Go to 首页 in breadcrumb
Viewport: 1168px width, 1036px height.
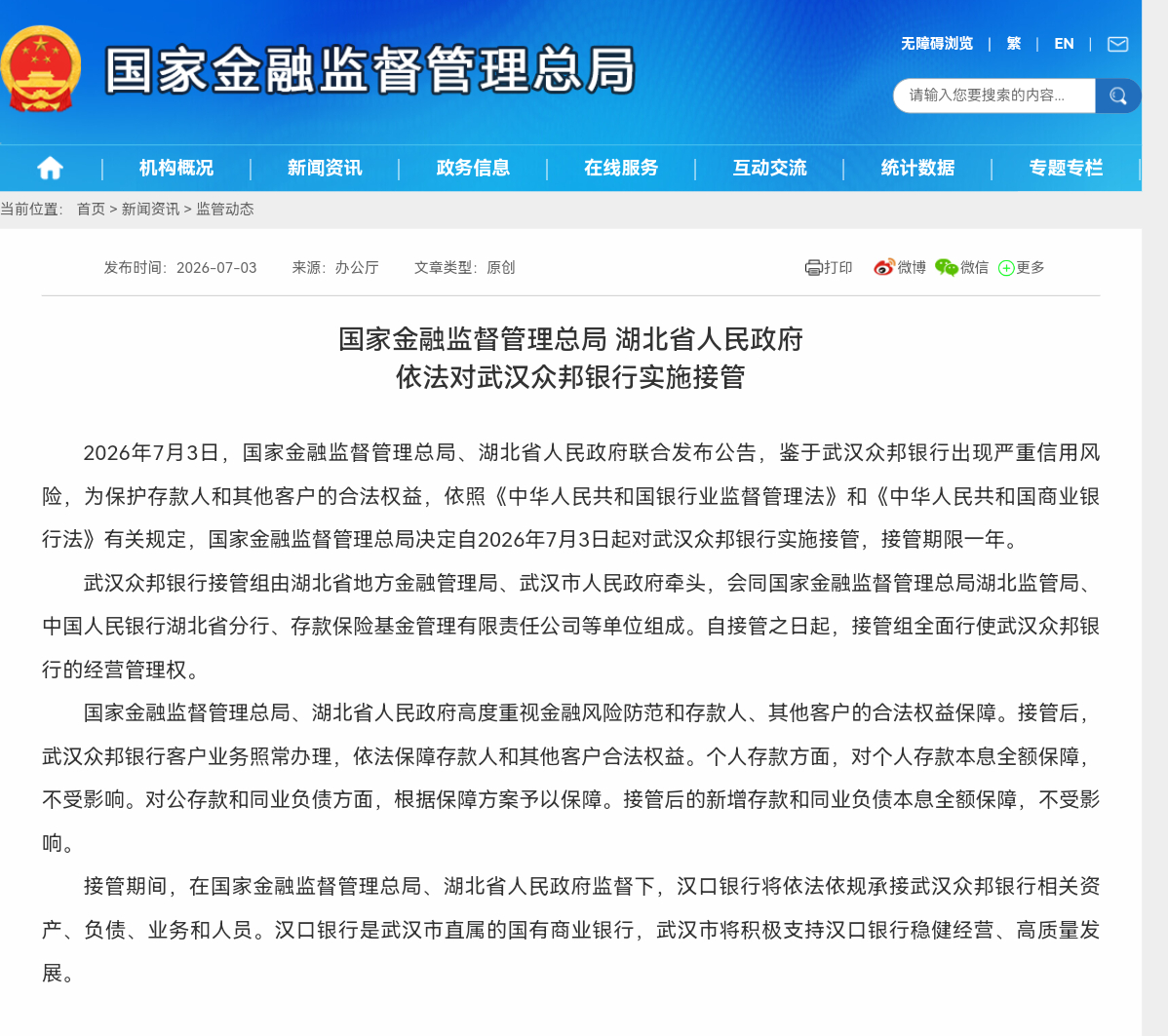[91, 210]
